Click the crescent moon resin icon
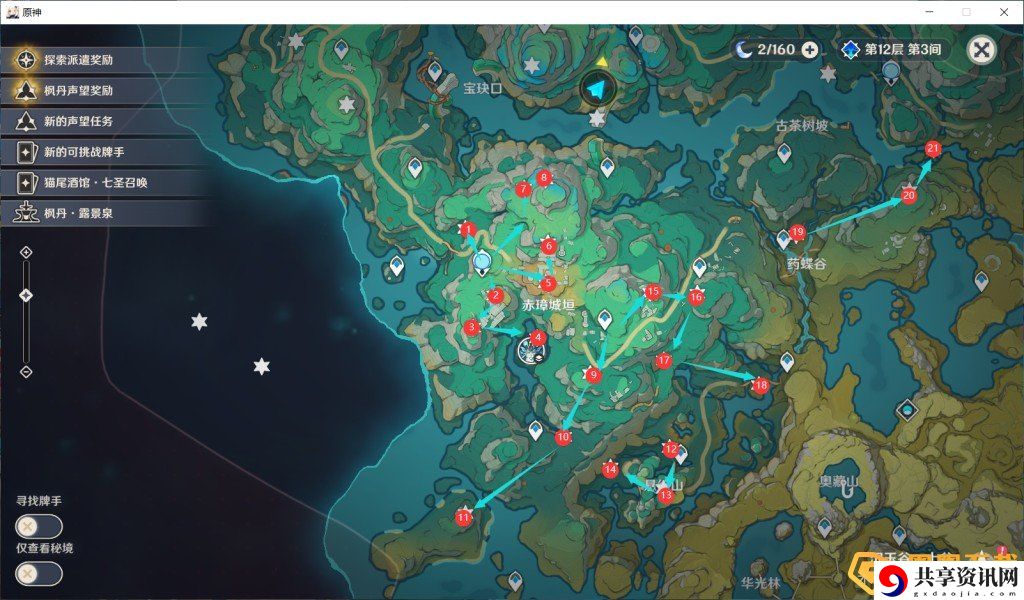 (x=744, y=49)
